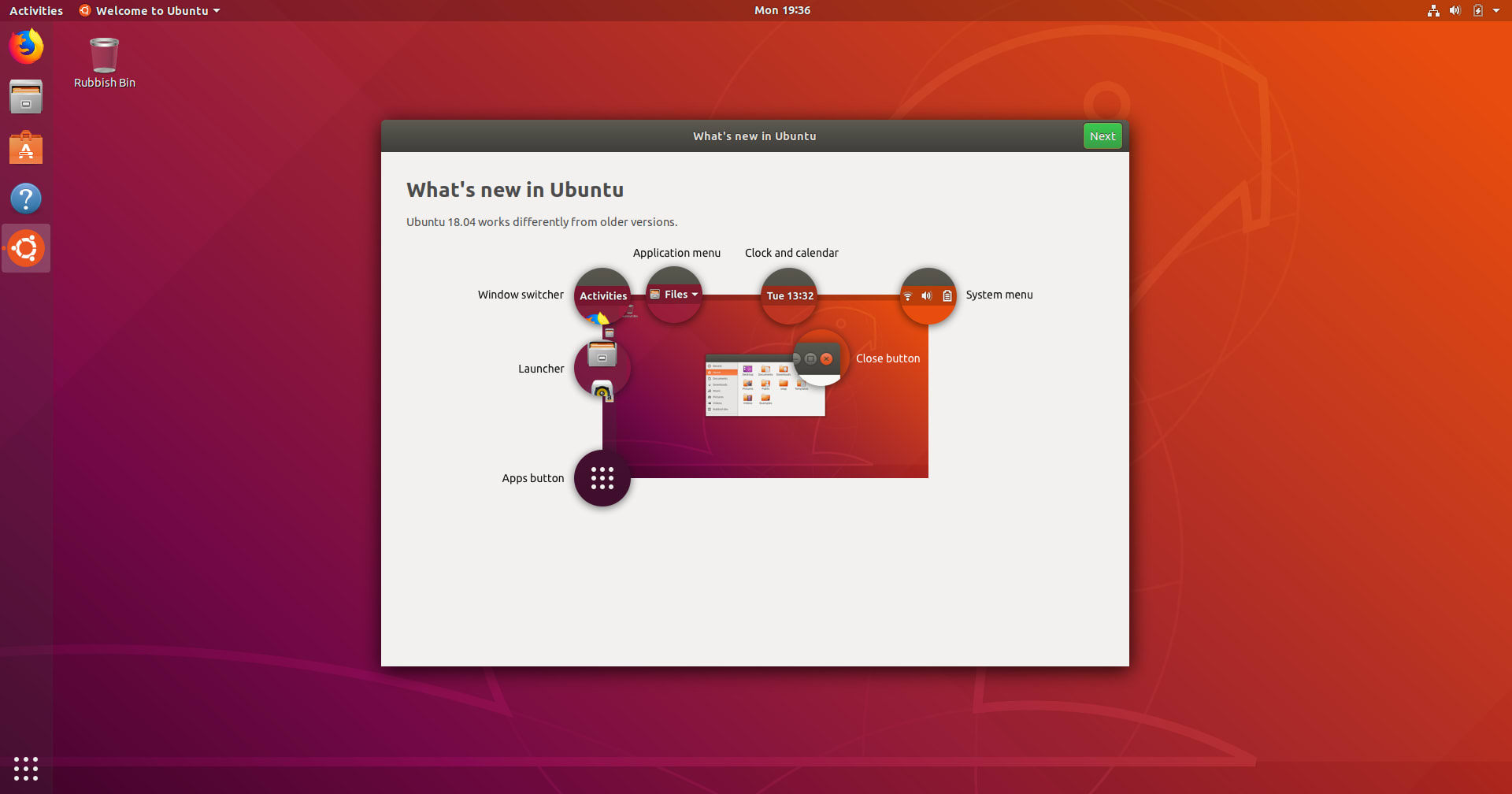Image resolution: width=1512 pixels, height=794 pixels.
Task: Click the dialog title bar text
Action: pos(754,136)
